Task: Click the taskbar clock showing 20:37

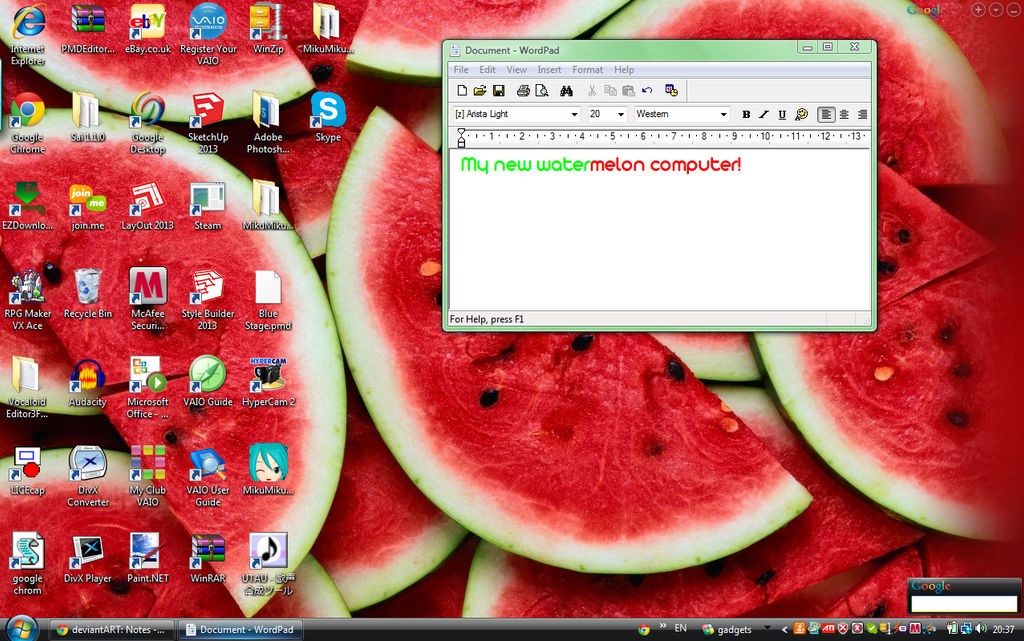Action: [x=1003, y=629]
